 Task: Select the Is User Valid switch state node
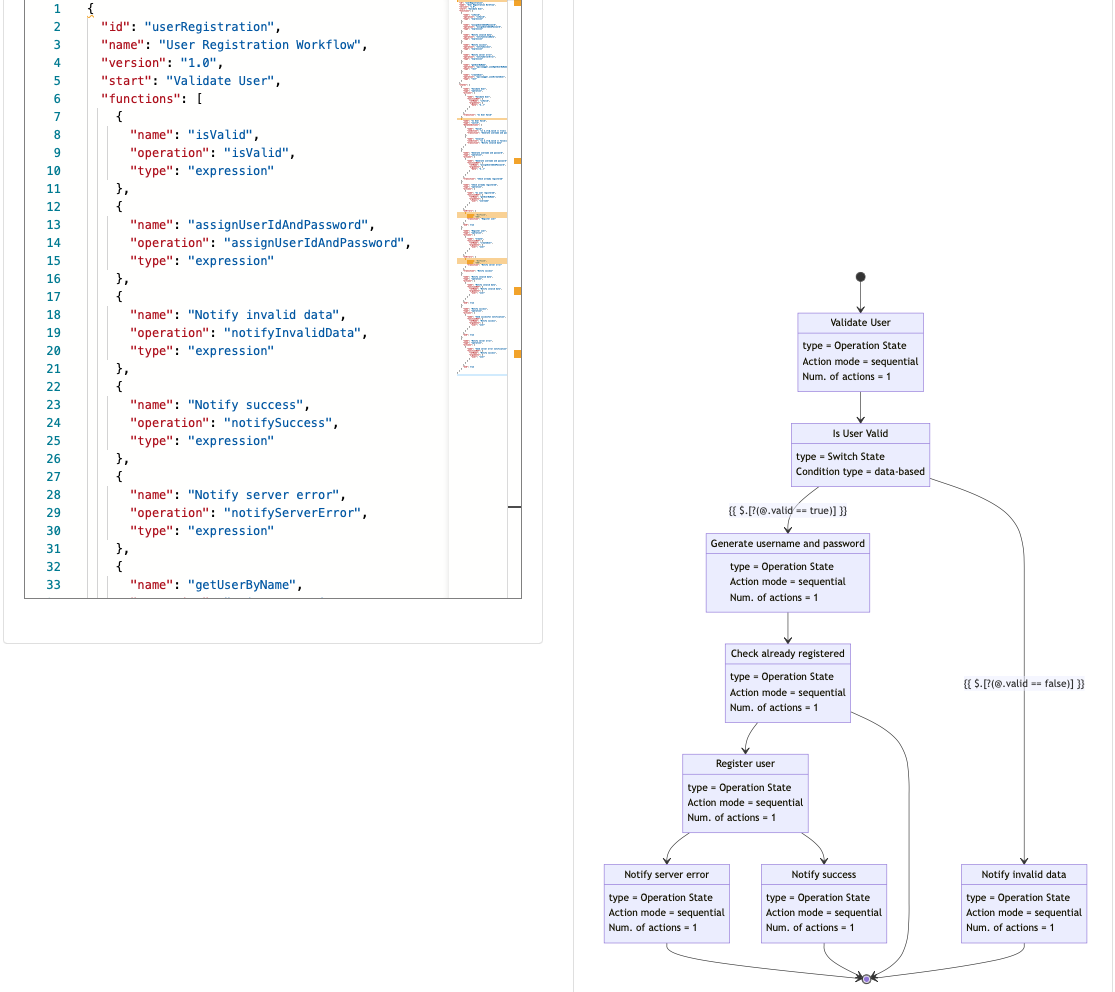860,455
